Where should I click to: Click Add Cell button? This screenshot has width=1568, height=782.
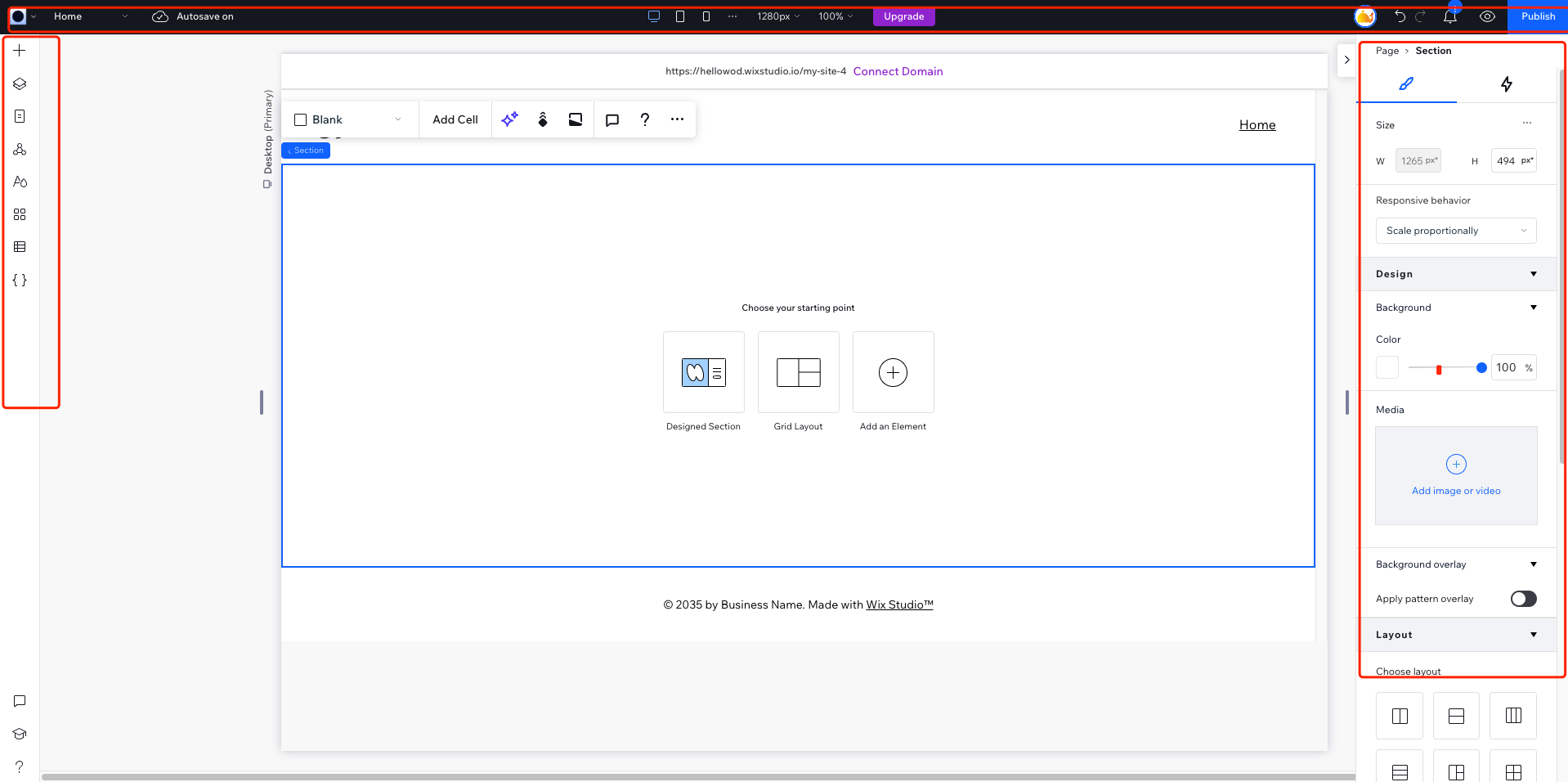point(455,119)
